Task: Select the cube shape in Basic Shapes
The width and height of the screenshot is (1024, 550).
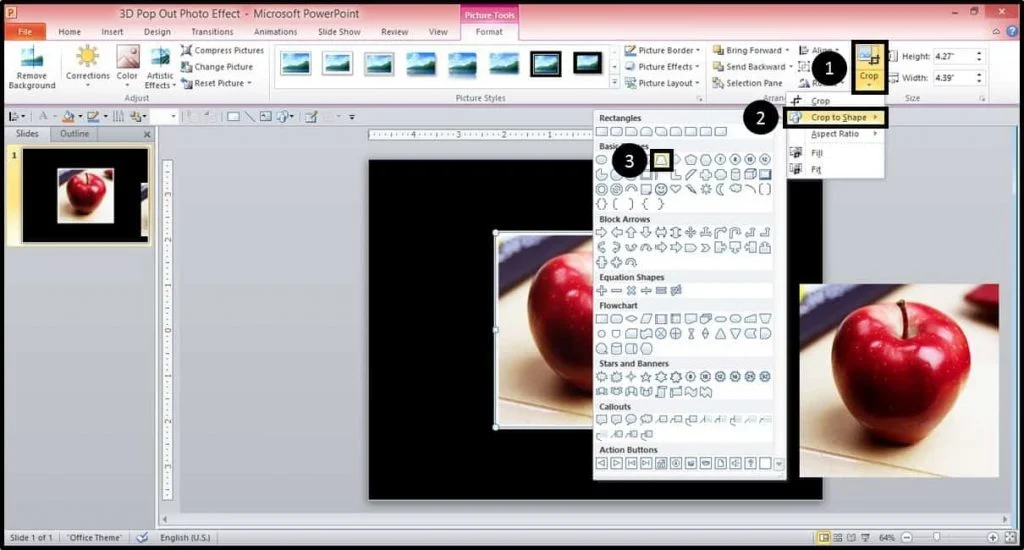Action: (x=750, y=174)
